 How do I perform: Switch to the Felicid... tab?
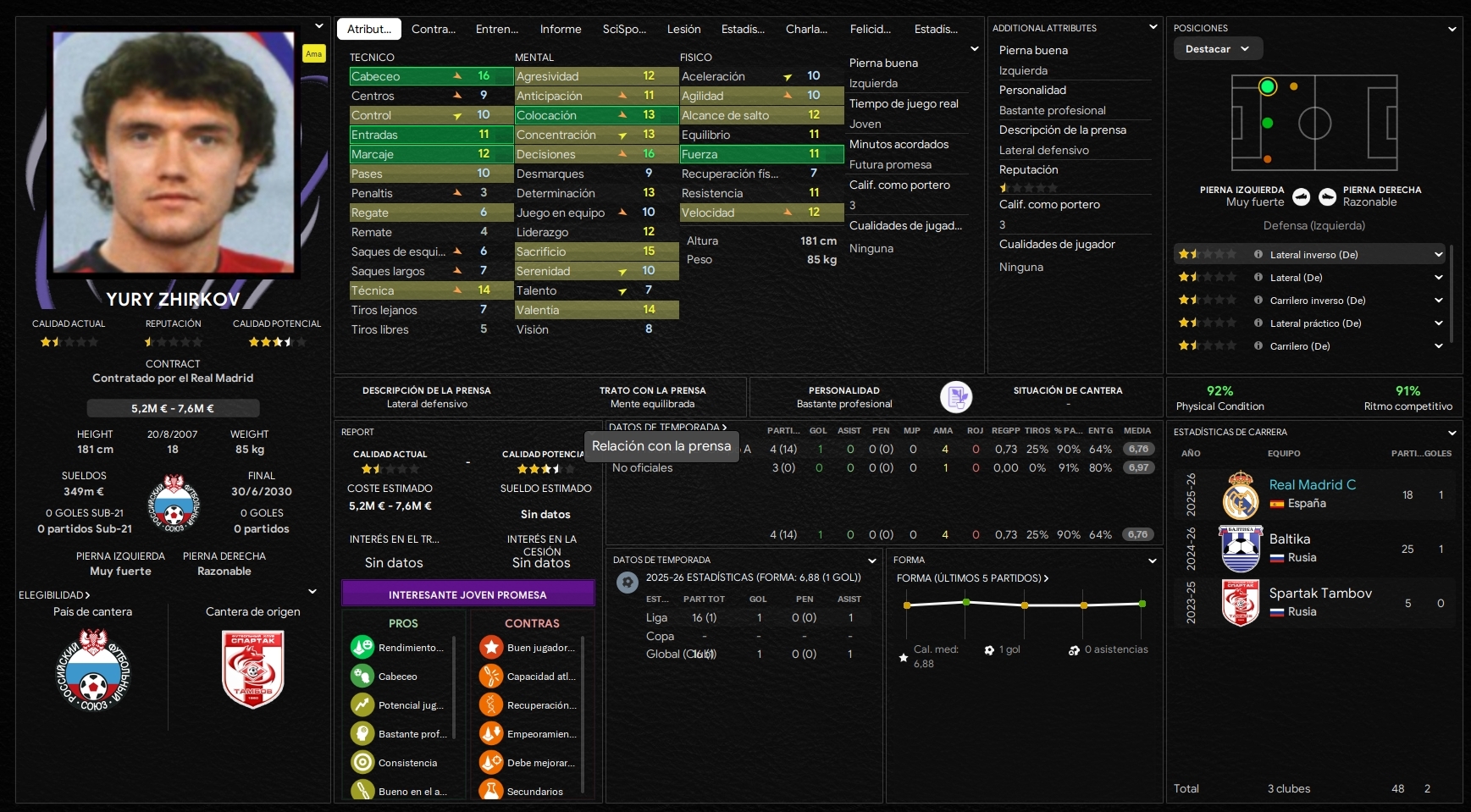pos(871,29)
